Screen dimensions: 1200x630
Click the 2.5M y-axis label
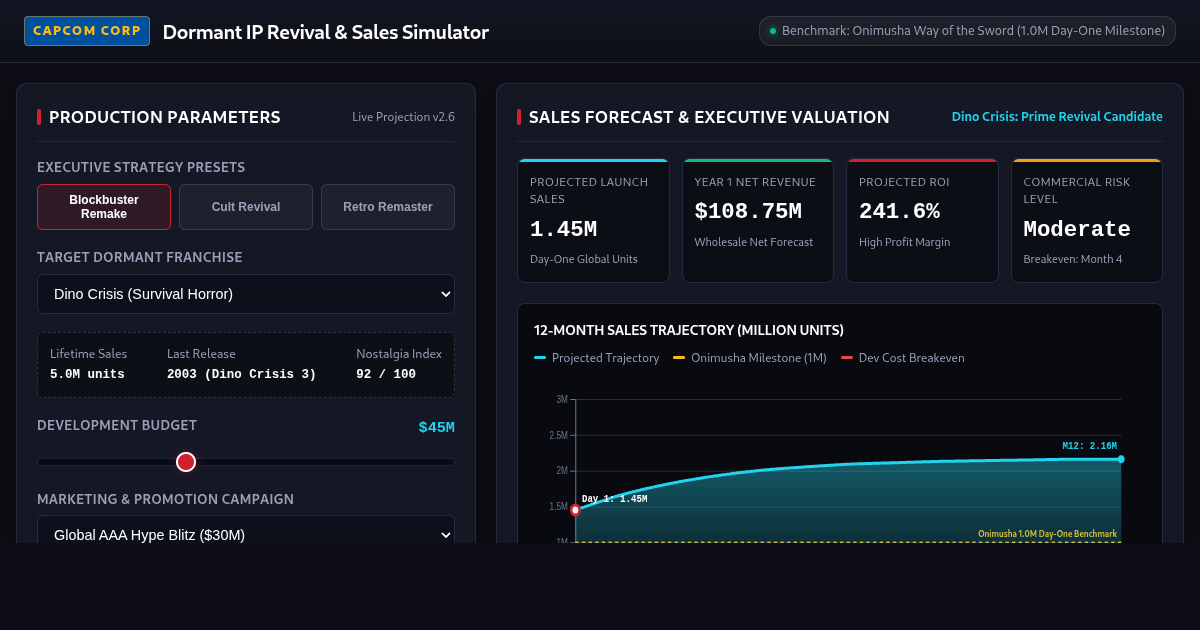tap(559, 435)
